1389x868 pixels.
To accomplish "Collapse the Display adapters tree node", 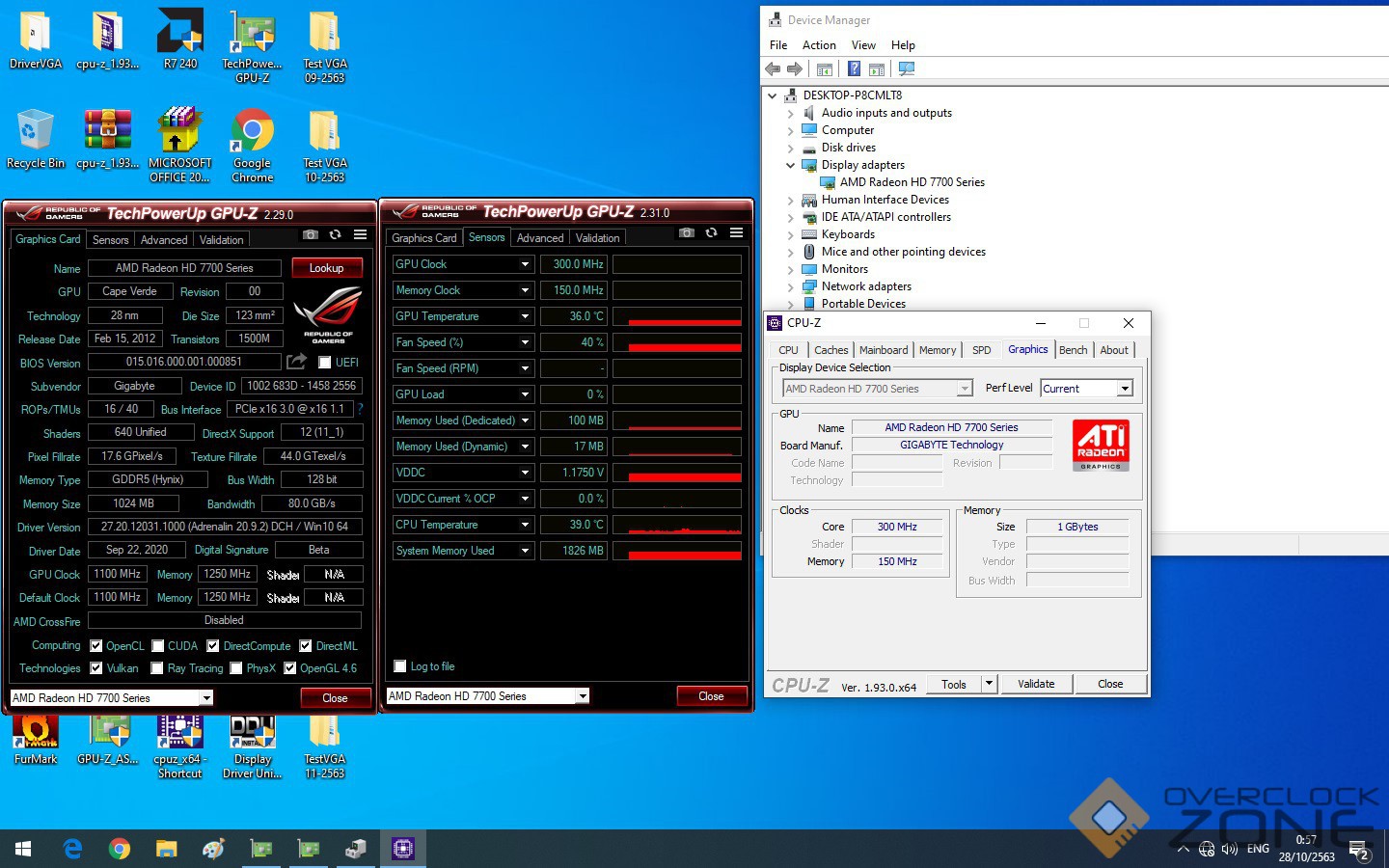I will tap(790, 165).
